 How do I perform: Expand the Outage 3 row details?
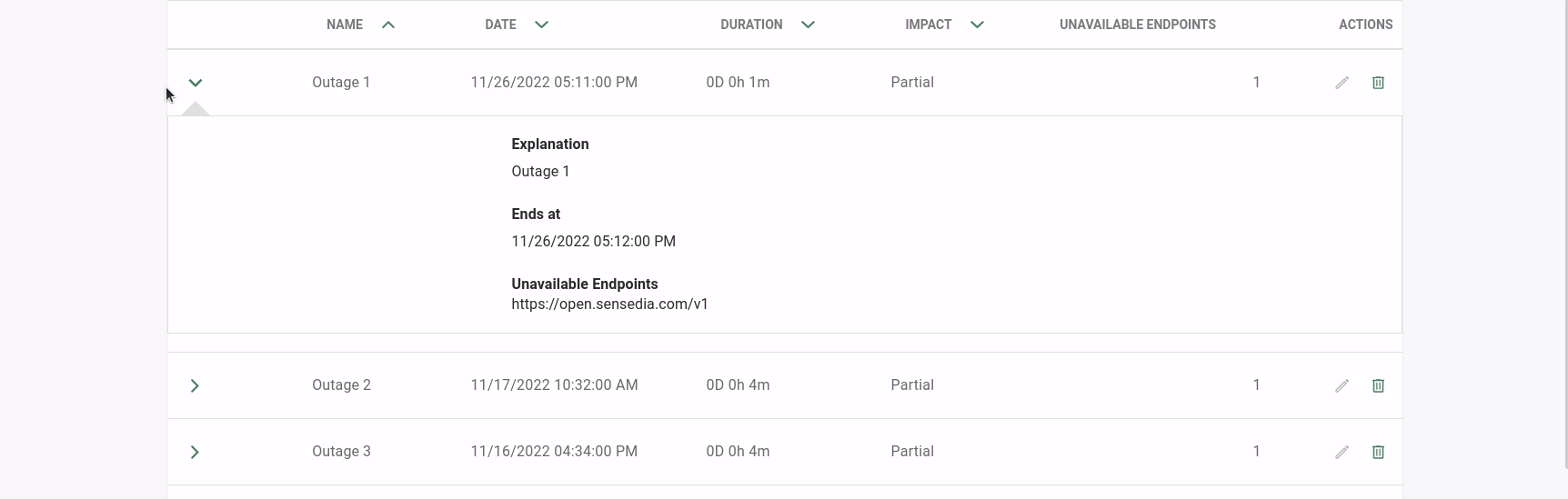[195, 452]
